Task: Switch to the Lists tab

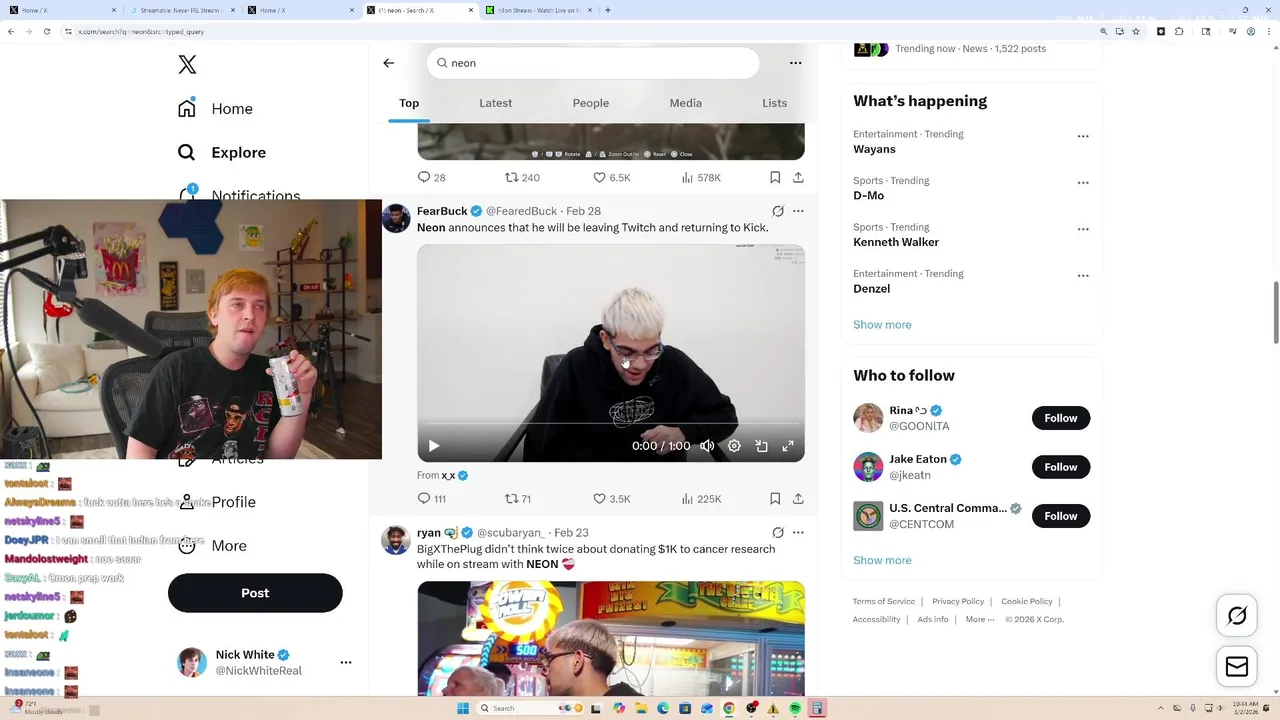Action: (x=774, y=103)
